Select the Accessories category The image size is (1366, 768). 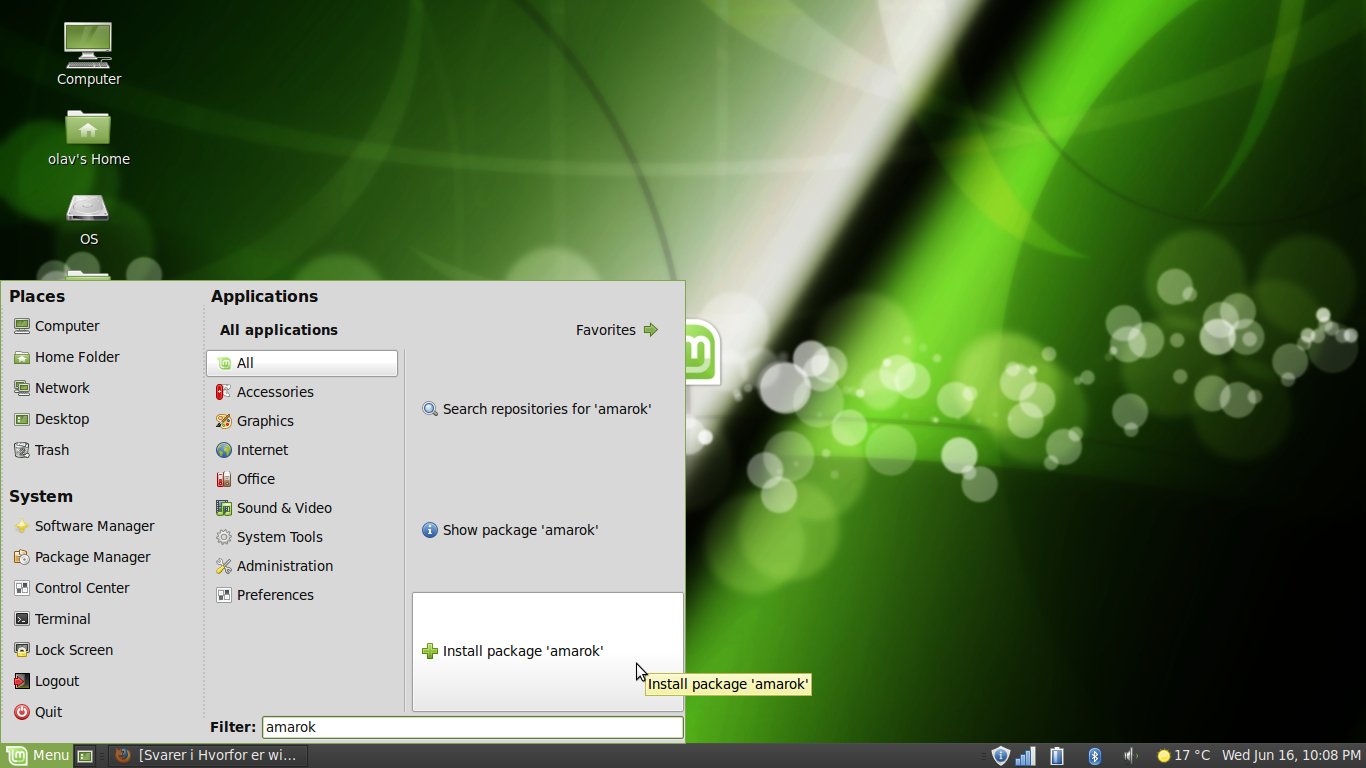coord(302,392)
